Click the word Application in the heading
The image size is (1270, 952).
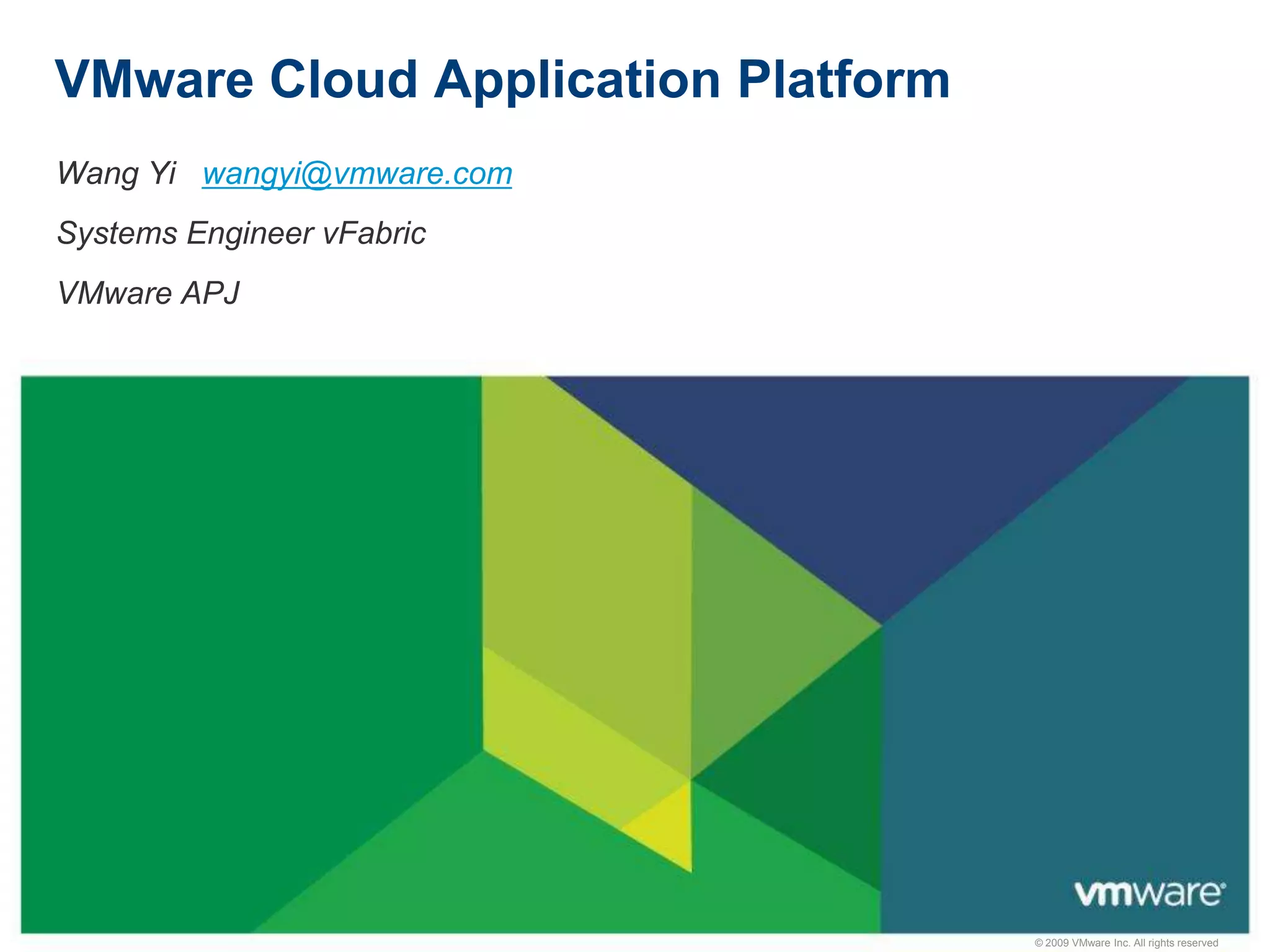(577, 79)
